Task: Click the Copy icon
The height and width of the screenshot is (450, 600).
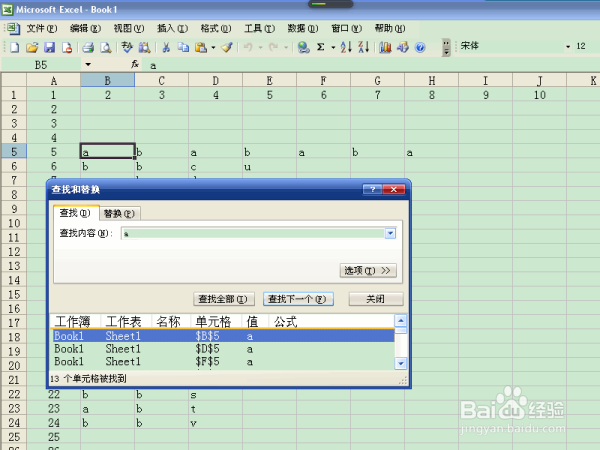Action: tap(183, 47)
